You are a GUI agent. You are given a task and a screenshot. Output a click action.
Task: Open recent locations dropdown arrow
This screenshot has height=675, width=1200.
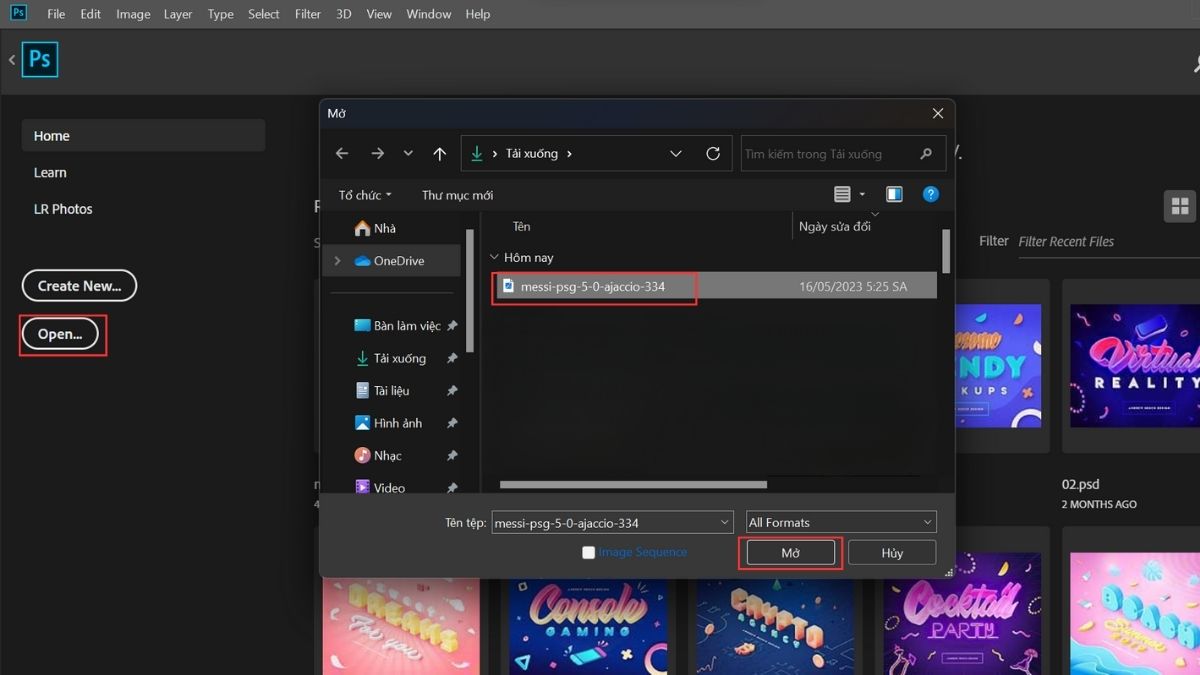(x=408, y=154)
